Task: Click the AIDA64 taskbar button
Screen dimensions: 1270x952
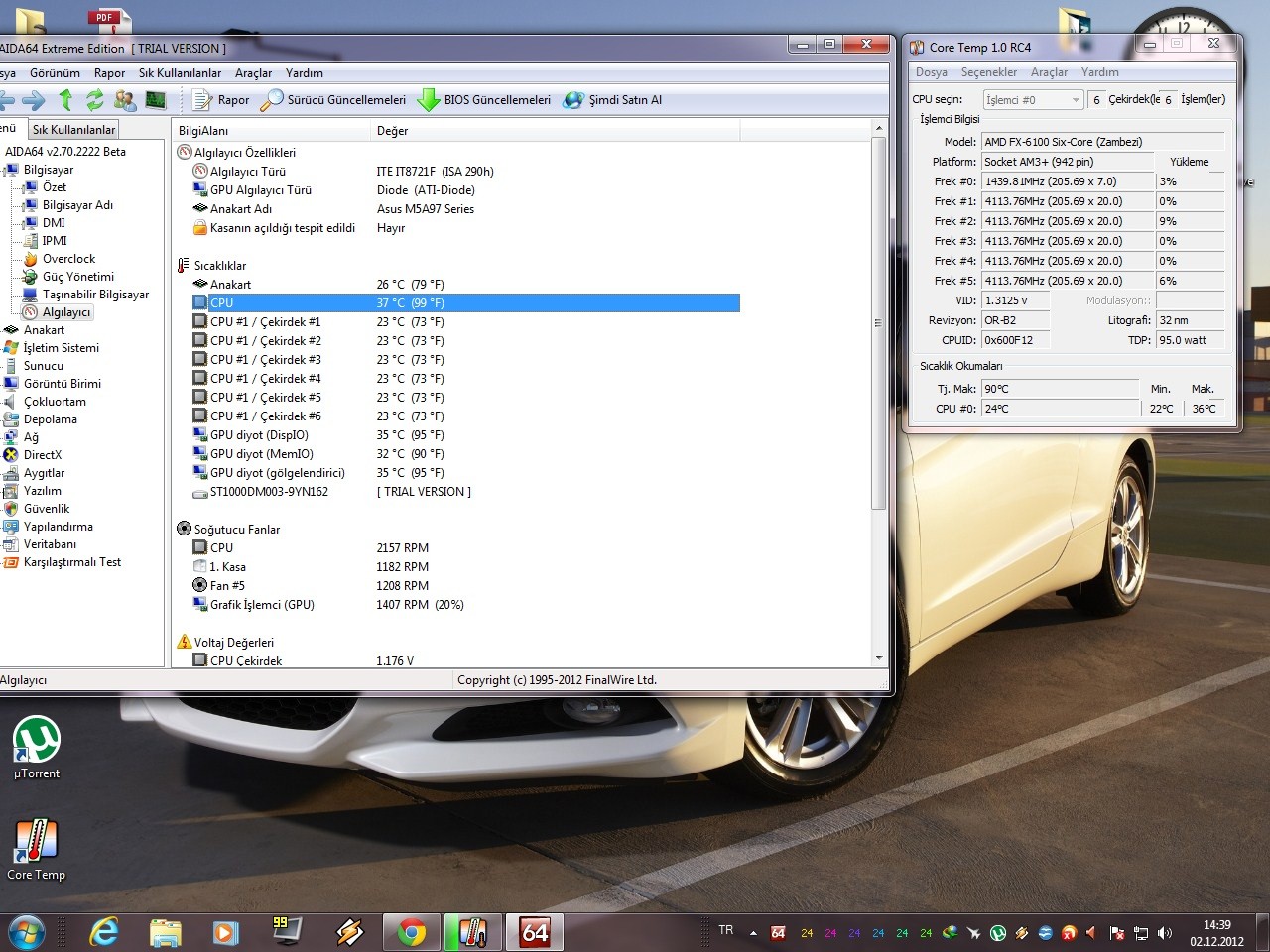Action: pos(535,932)
